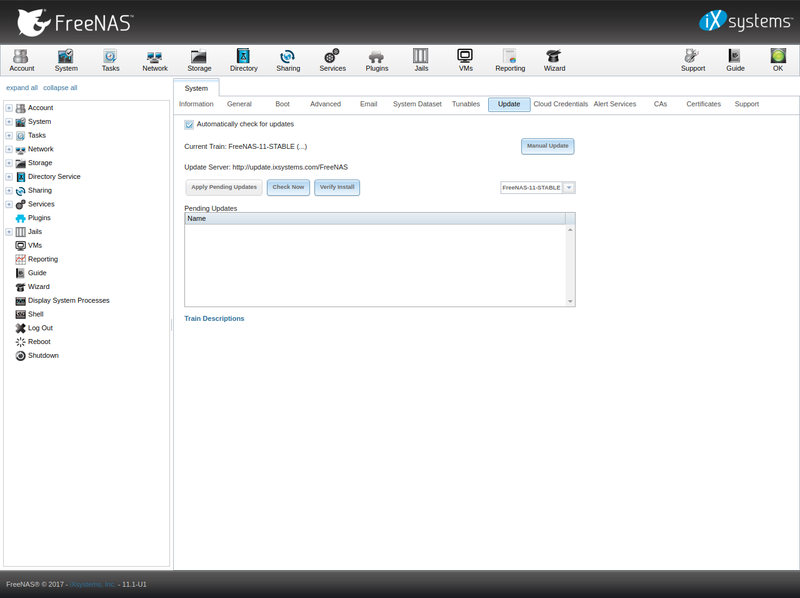Launch the Wizard from the top toolbar

pyautogui.click(x=554, y=60)
